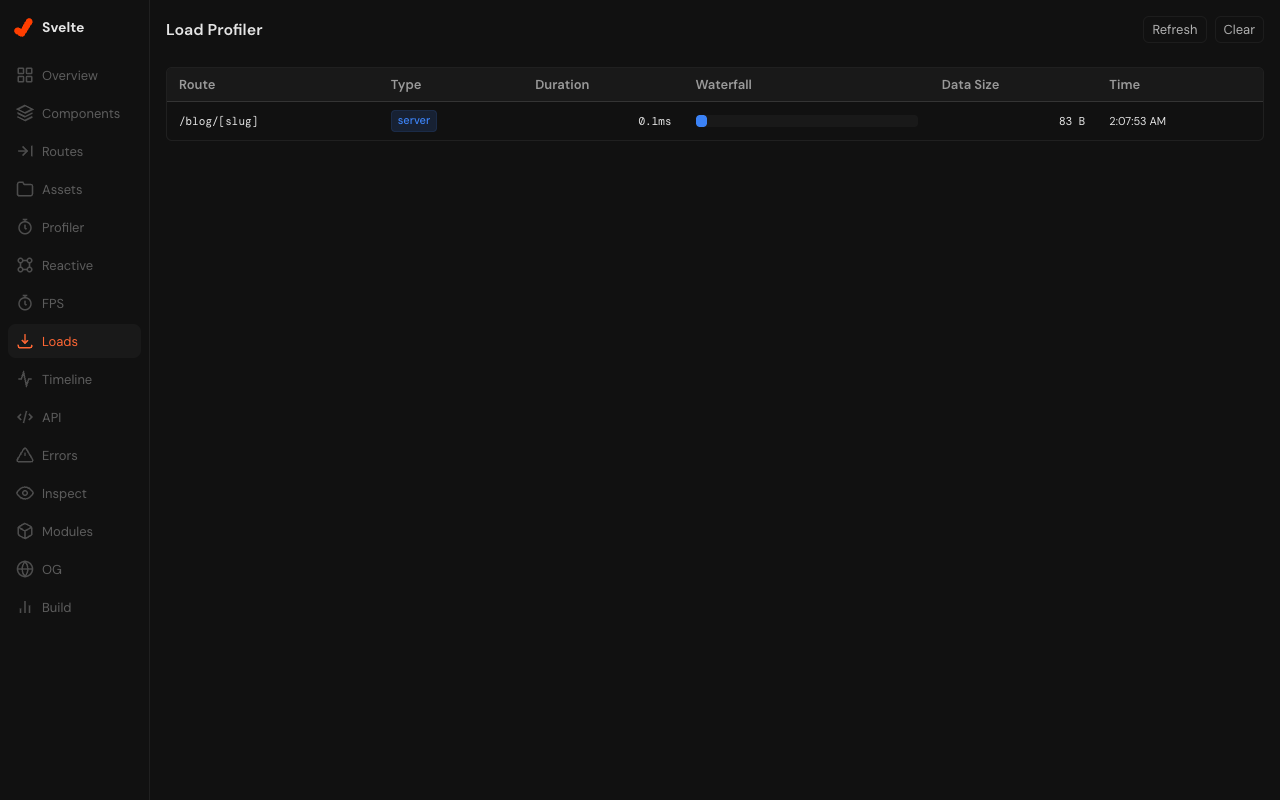Image resolution: width=1280 pixels, height=800 pixels.
Task: Open the OG preview section
Action: (74, 569)
